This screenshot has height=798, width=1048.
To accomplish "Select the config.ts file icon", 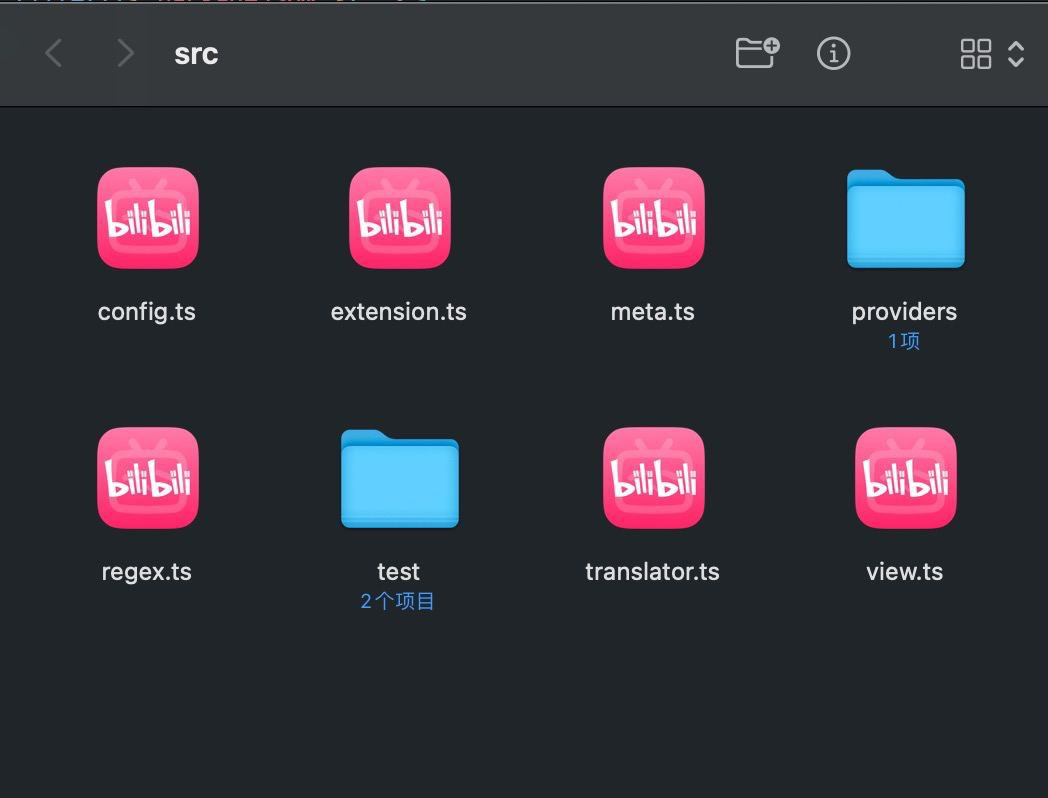I will [147, 218].
